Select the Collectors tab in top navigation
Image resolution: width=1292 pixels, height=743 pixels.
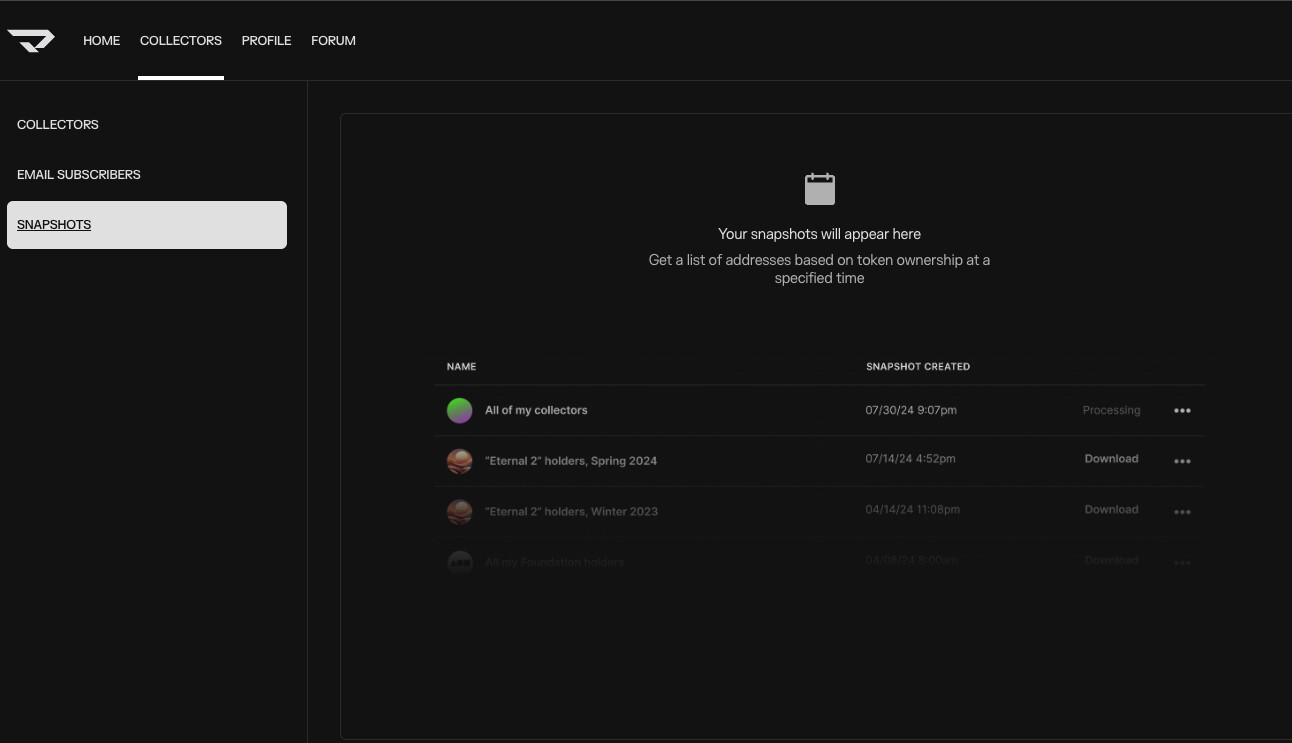coord(181,41)
